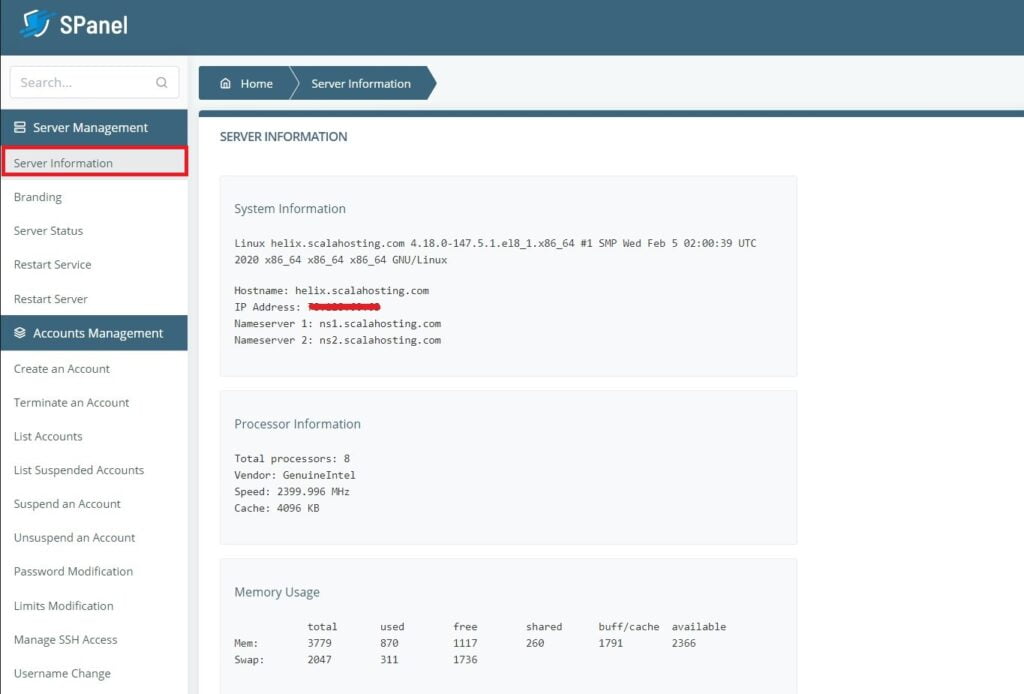
Task: Open Server Status
Action: tap(48, 231)
